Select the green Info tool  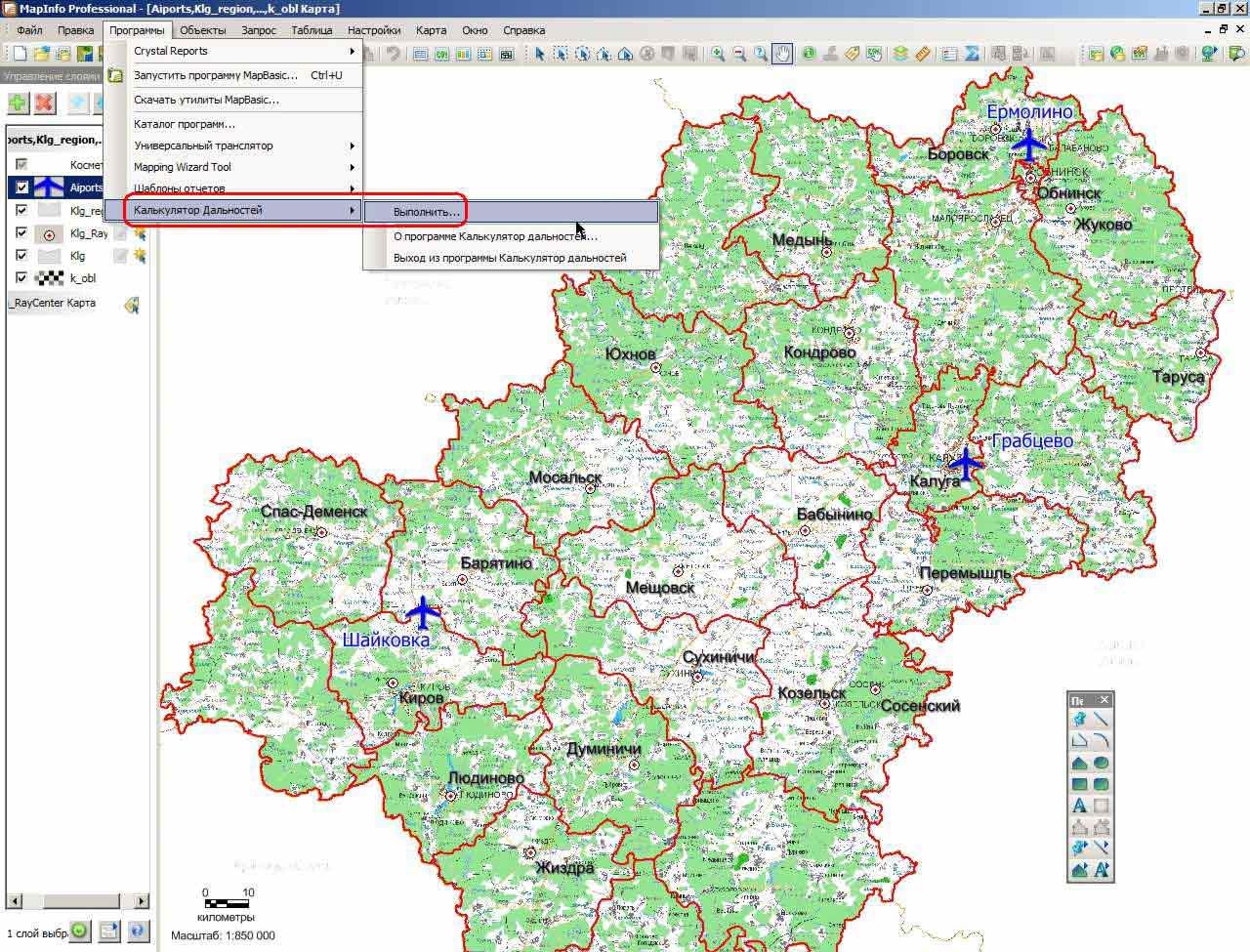coord(809,54)
